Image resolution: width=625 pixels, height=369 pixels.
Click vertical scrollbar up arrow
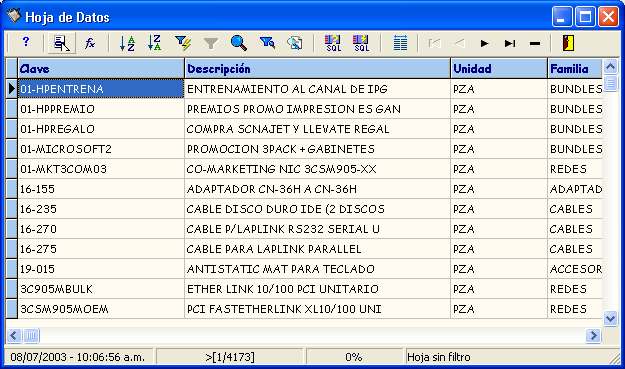pyautogui.click(x=610, y=66)
